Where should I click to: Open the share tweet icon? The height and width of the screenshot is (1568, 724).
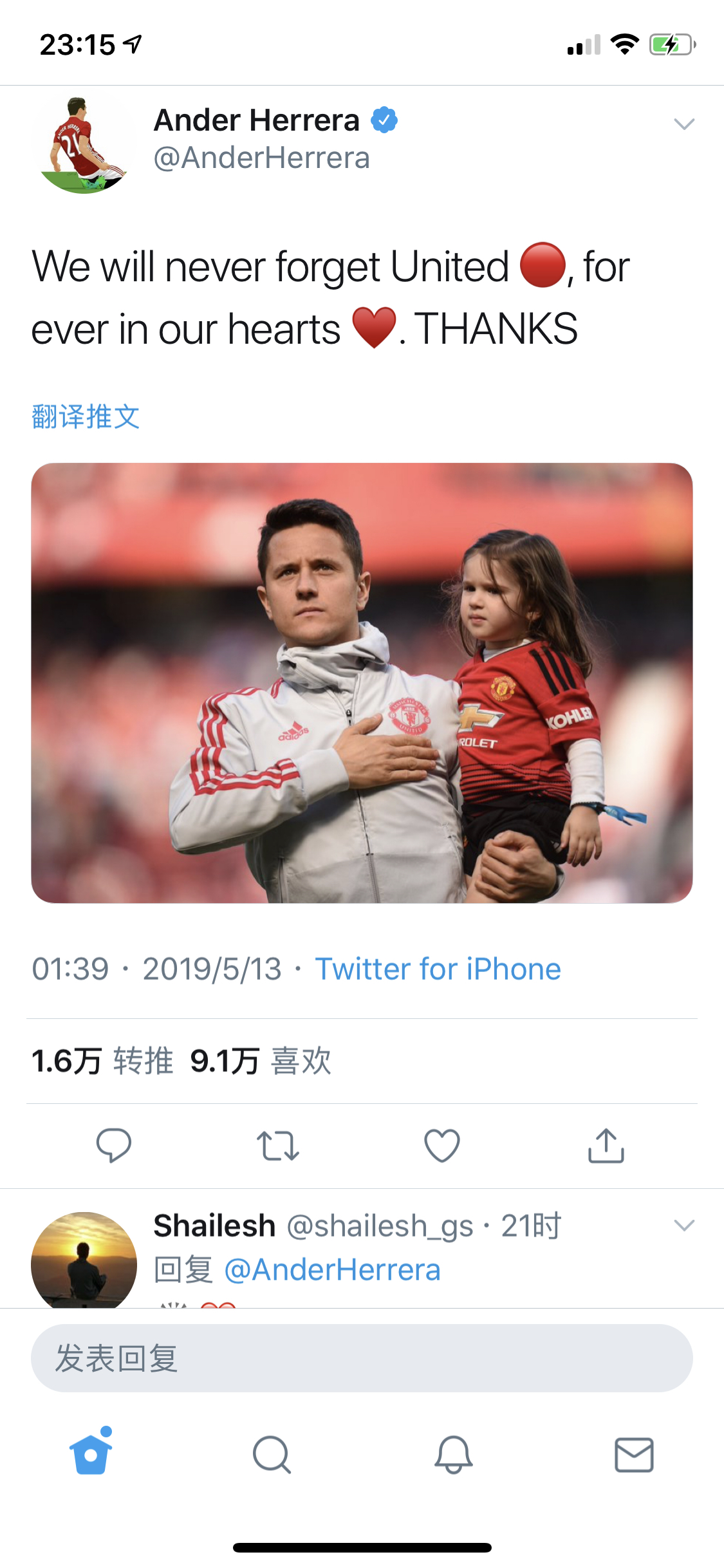tap(606, 1145)
